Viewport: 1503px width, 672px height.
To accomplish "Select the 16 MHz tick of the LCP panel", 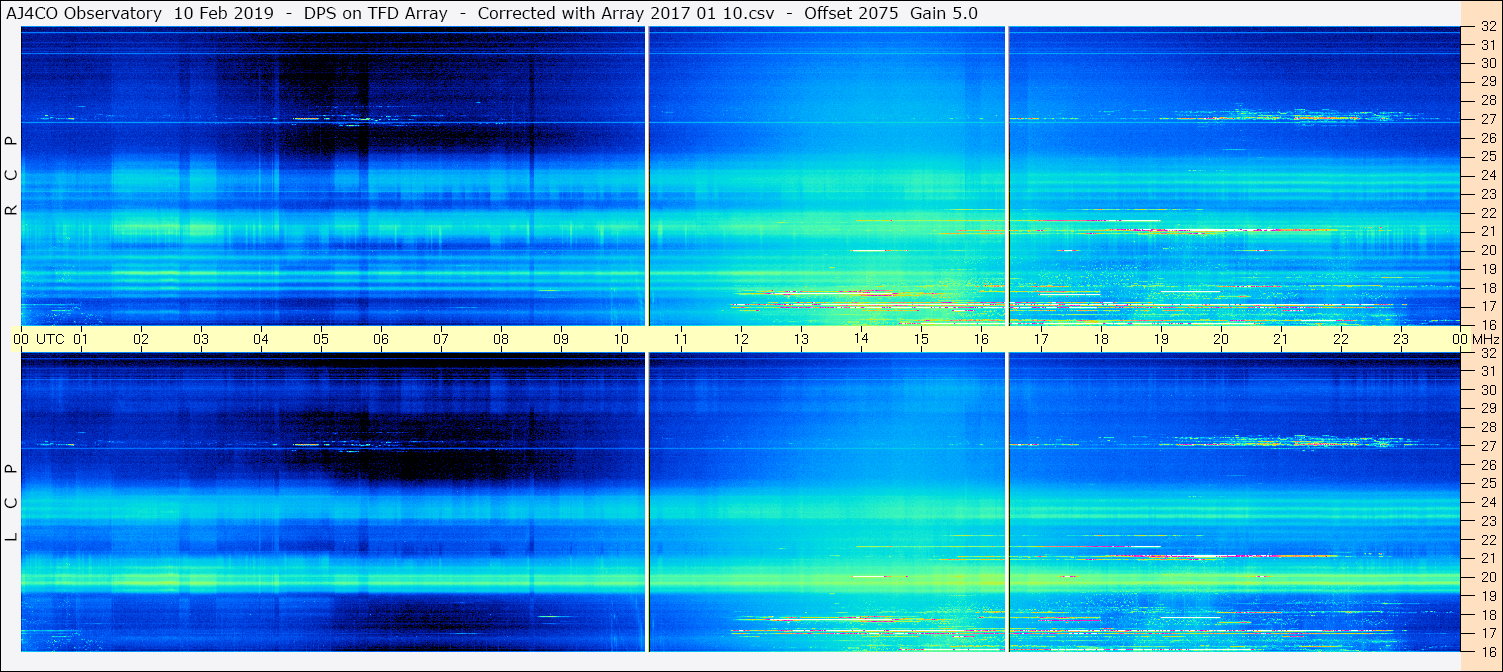I will (1488, 651).
